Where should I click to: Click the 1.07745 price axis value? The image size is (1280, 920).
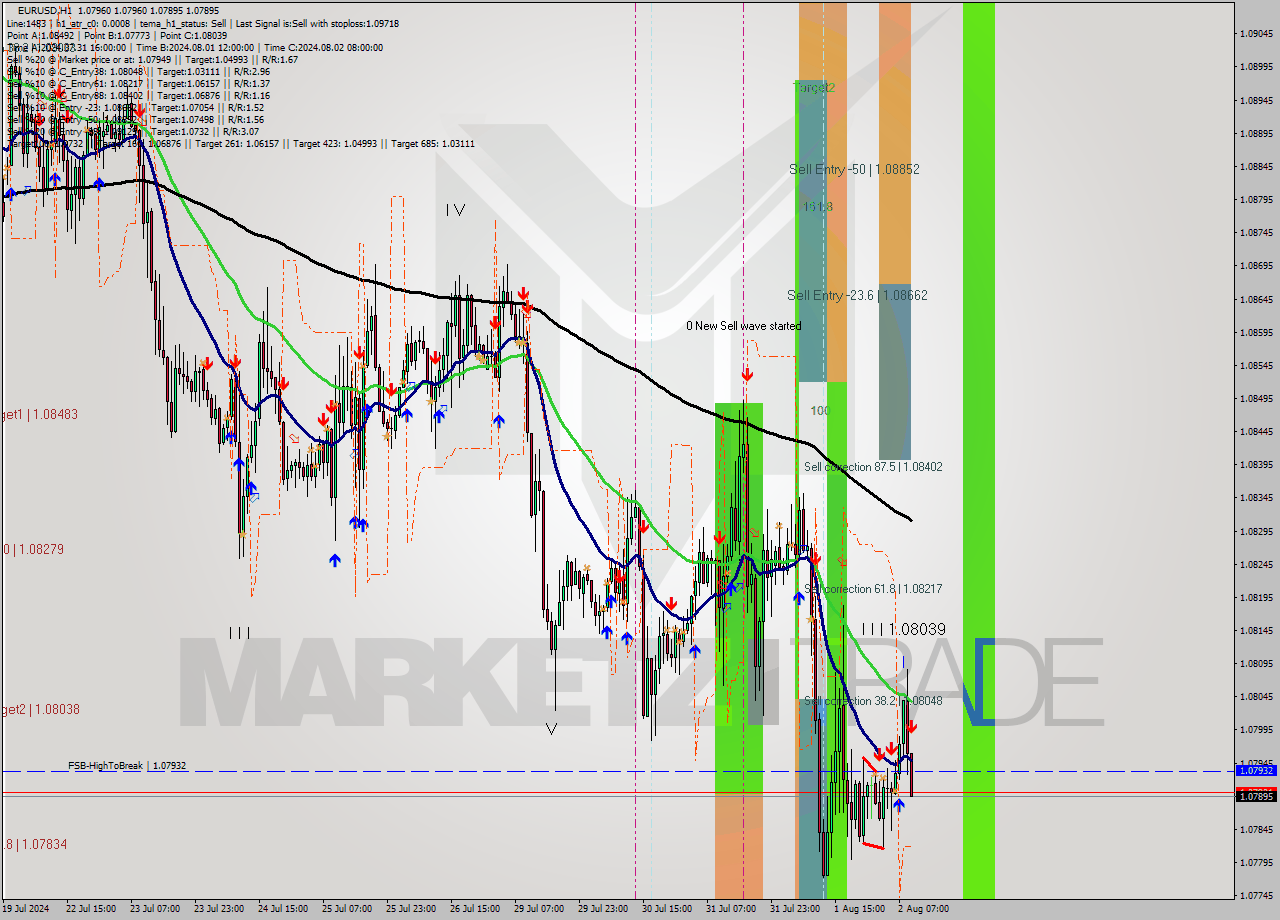point(1256,895)
